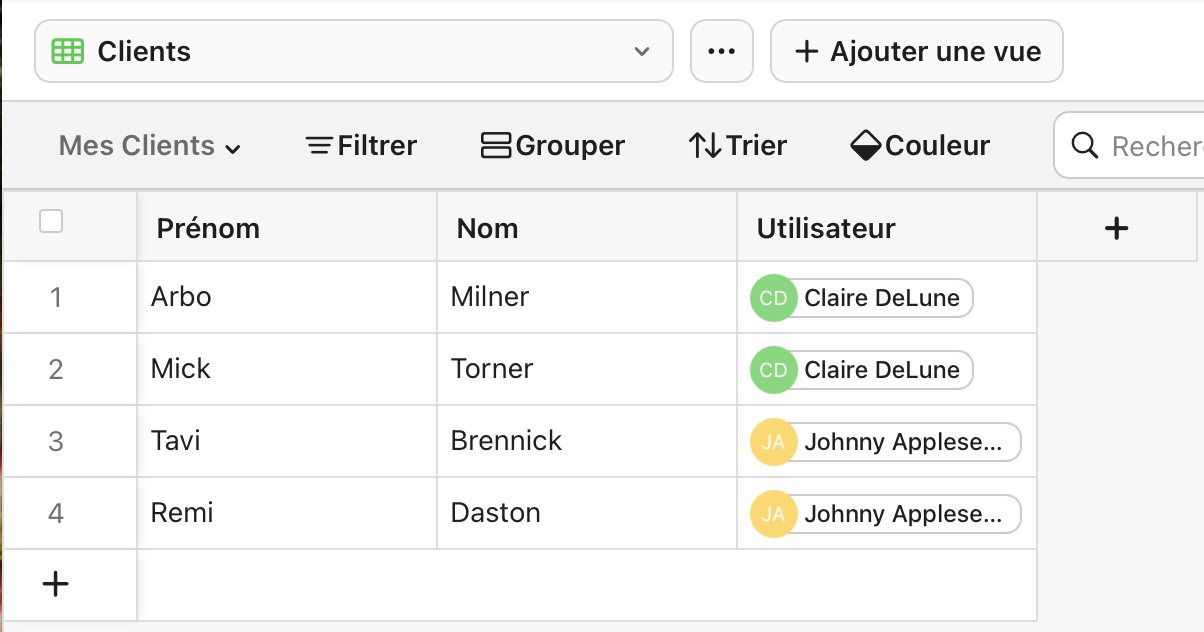Expand Claire DeLune user cell on row 1

pyautogui.click(x=860, y=297)
